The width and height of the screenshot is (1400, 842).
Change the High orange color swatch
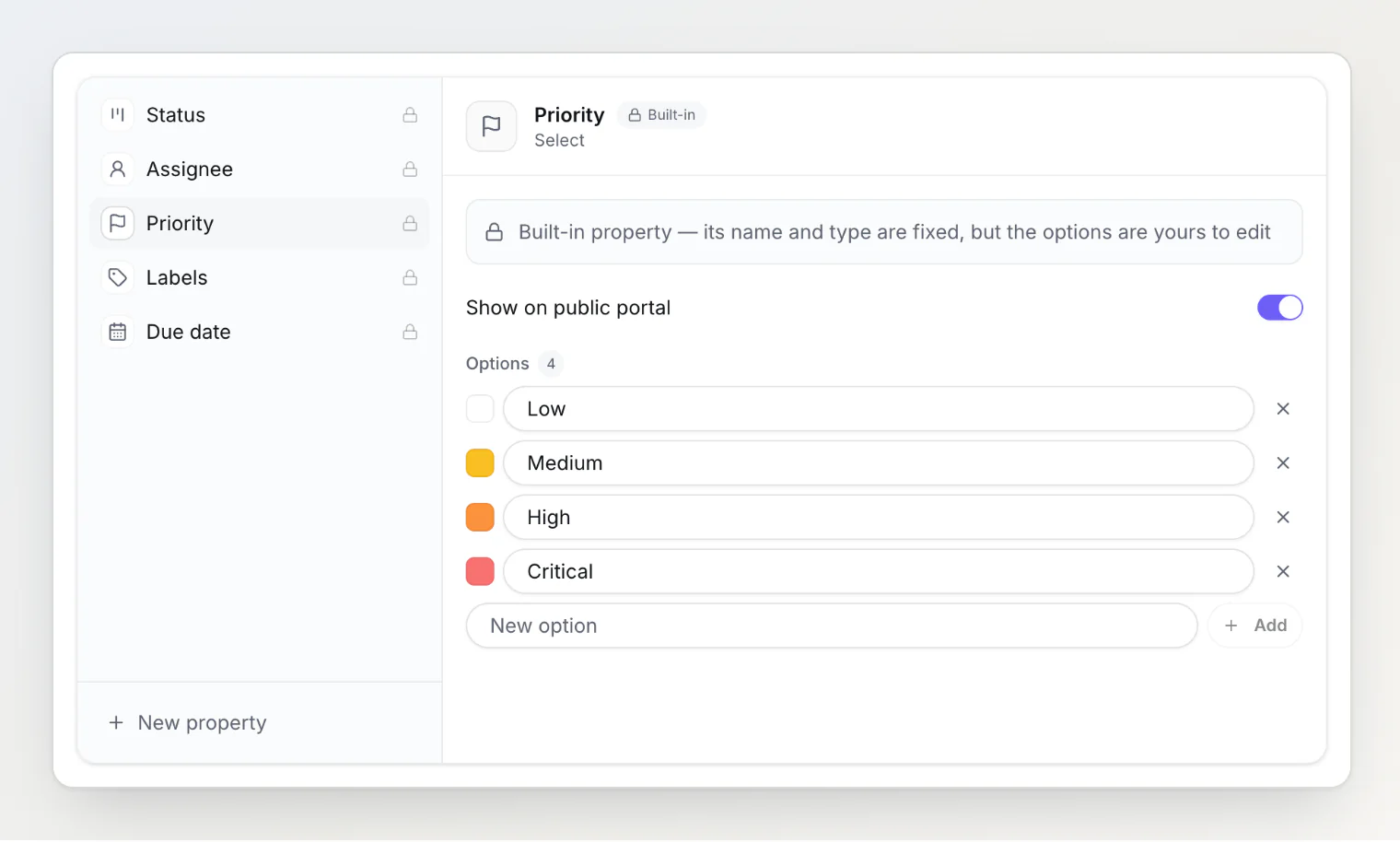[x=480, y=518]
